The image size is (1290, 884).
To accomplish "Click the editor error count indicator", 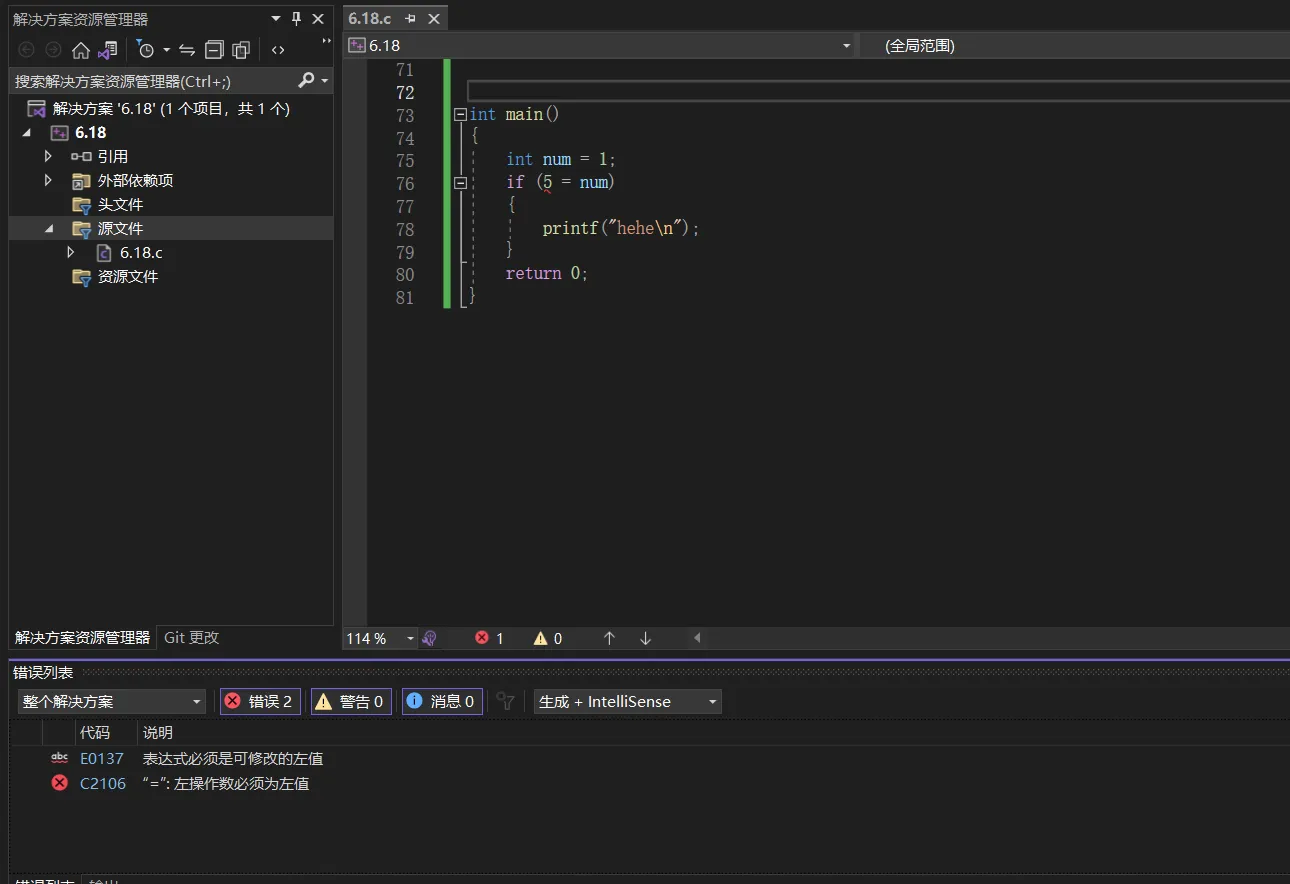I will (x=489, y=638).
